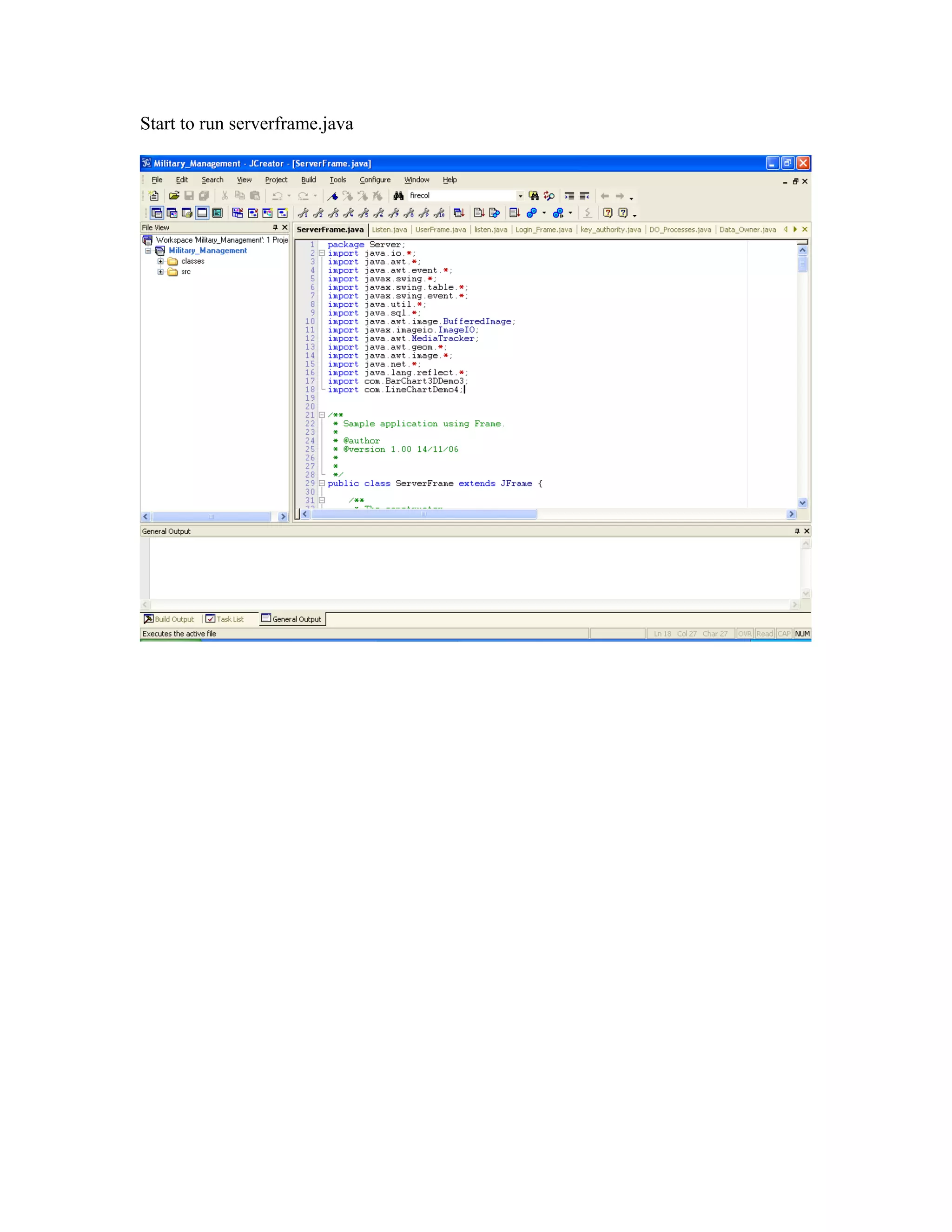Click the Open file folder icon
The width and height of the screenshot is (952, 1232).
coord(174,196)
